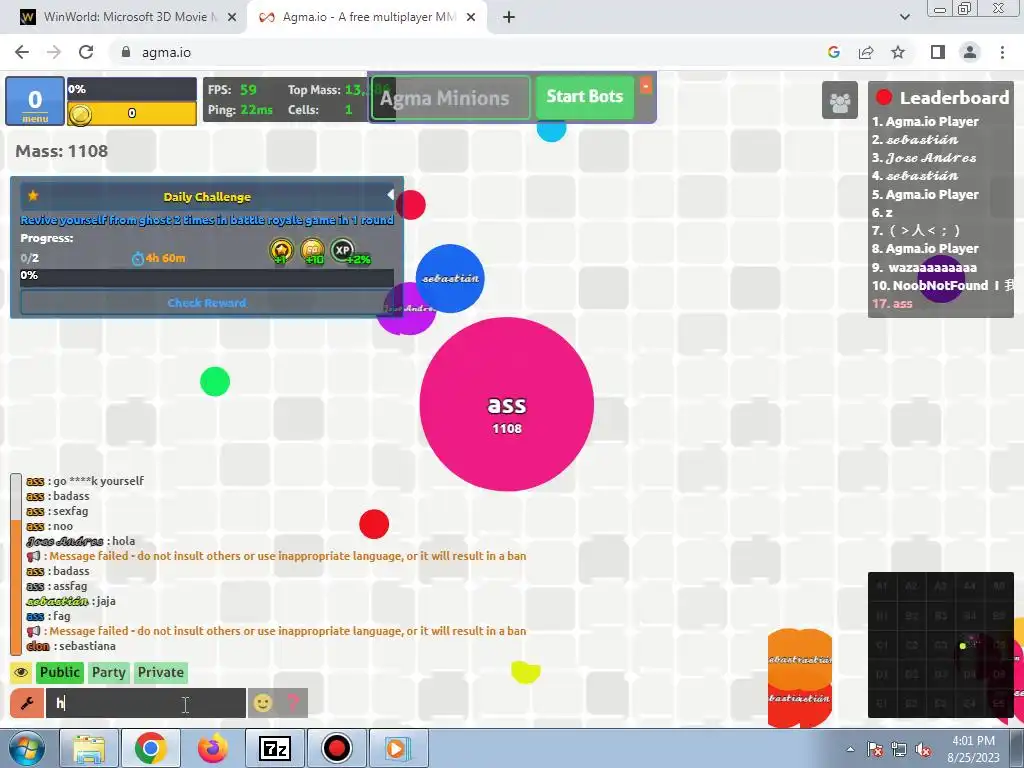Click chat message 'sebastiana'
The width and height of the screenshot is (1024, 768).
tap(88, 646)
